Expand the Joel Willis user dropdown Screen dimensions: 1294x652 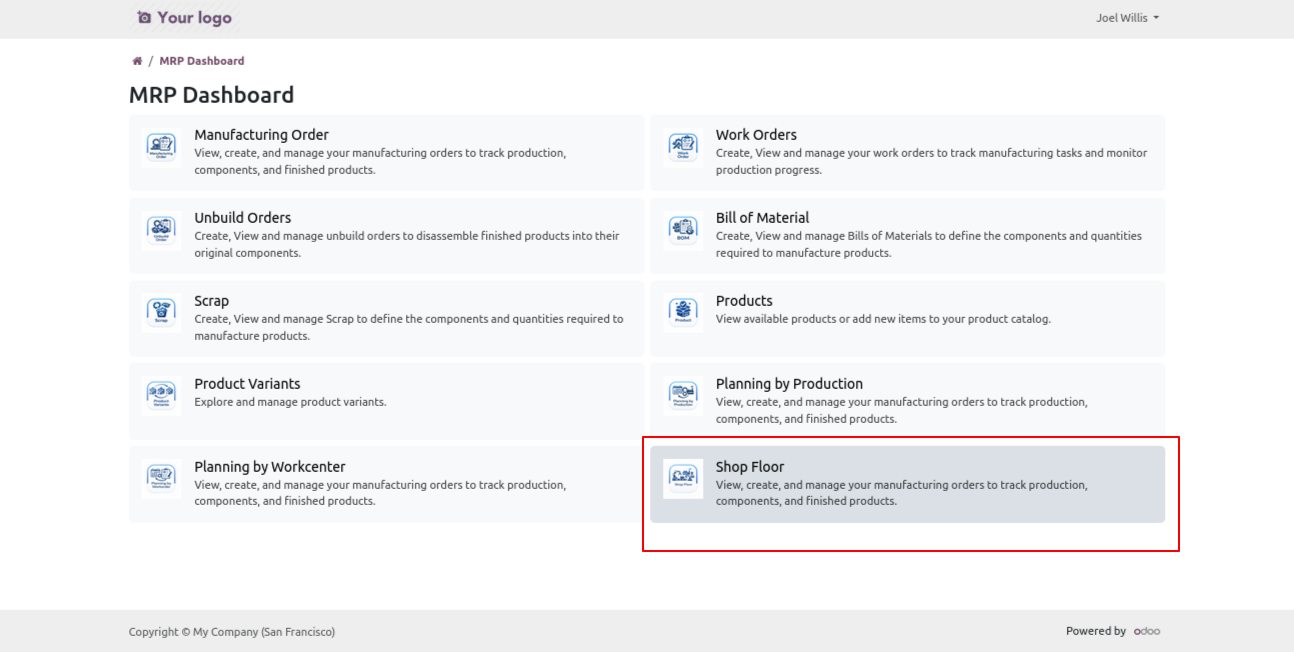[1128, 19]
